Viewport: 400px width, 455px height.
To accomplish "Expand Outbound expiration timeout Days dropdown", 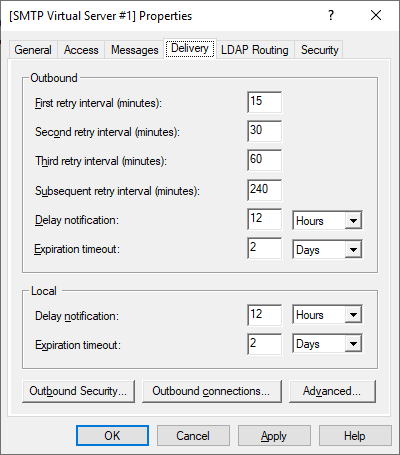I will pos(327,249).
